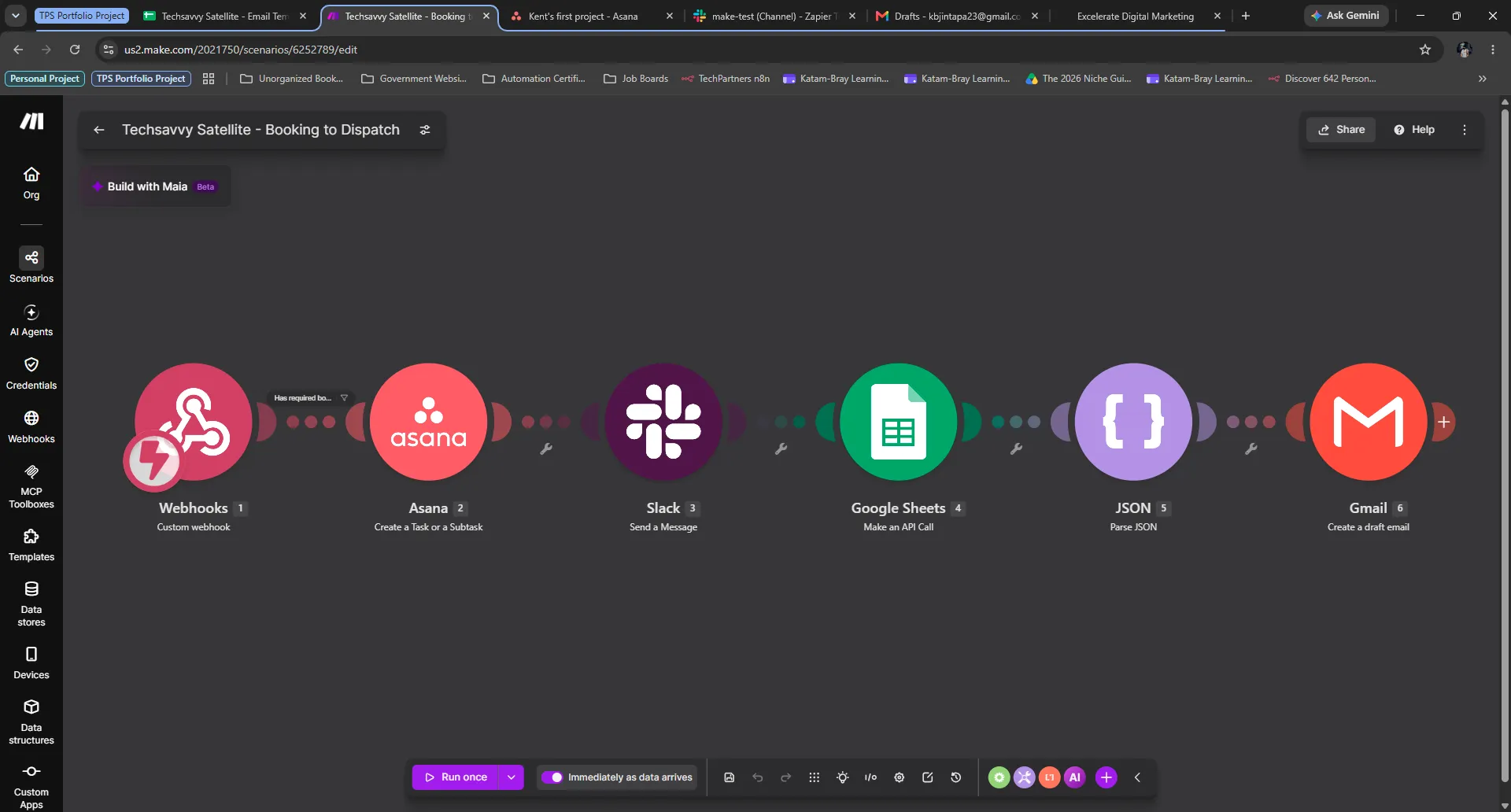
Task: Show more bookmarks with double chevron
Action: [x=1483, y=79]
